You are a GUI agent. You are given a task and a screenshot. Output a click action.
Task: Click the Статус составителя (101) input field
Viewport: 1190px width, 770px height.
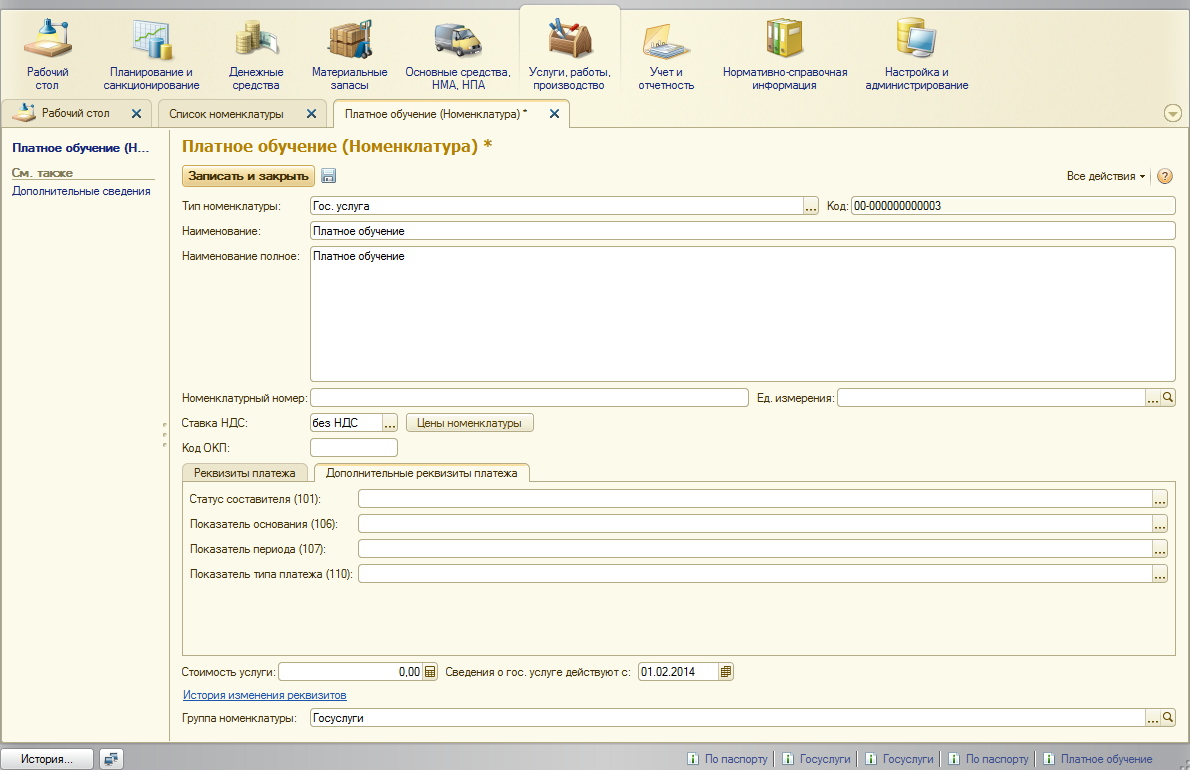(x=755, y=499)
